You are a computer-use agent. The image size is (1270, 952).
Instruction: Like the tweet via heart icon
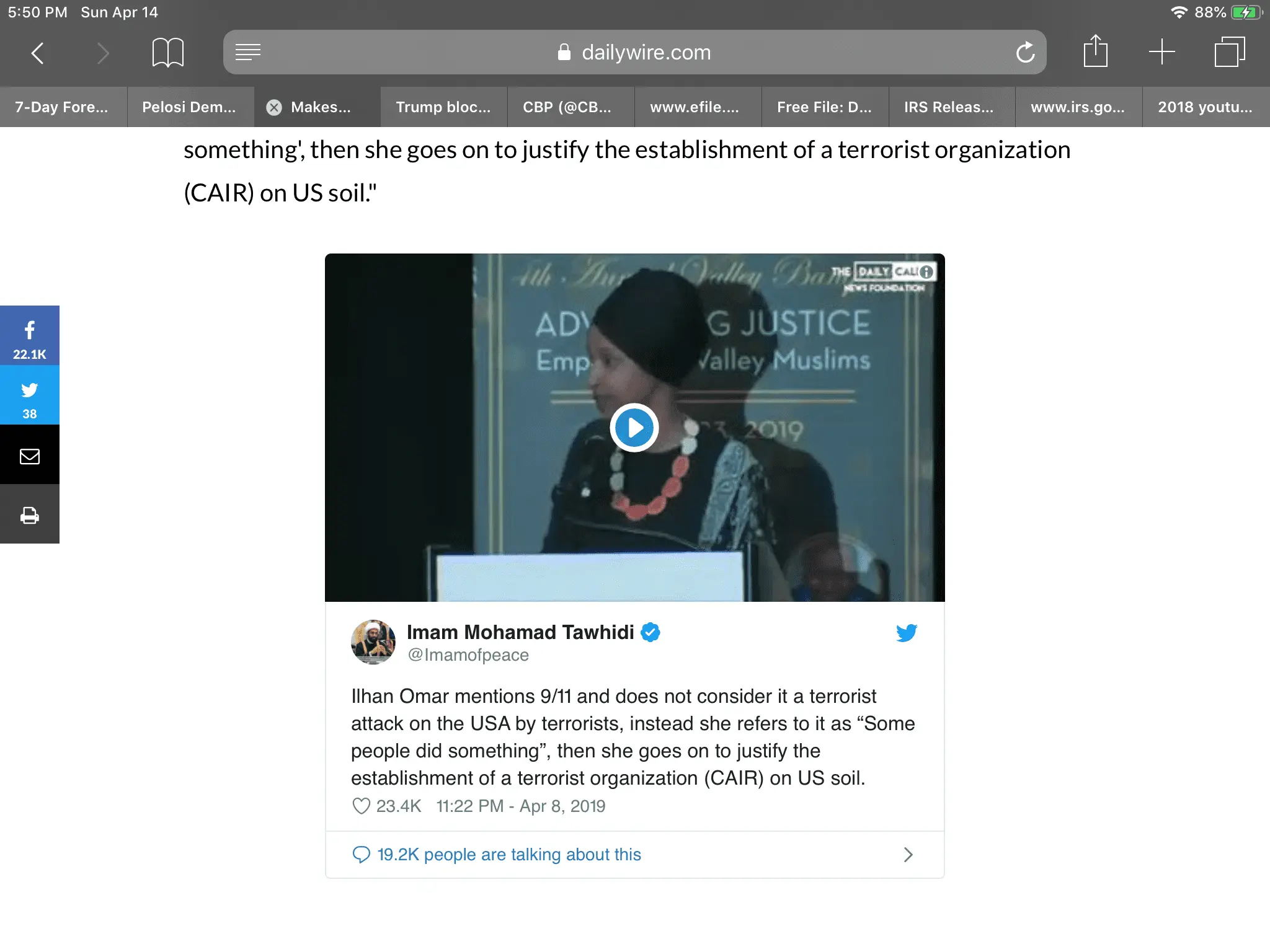(x=361, y=806)
